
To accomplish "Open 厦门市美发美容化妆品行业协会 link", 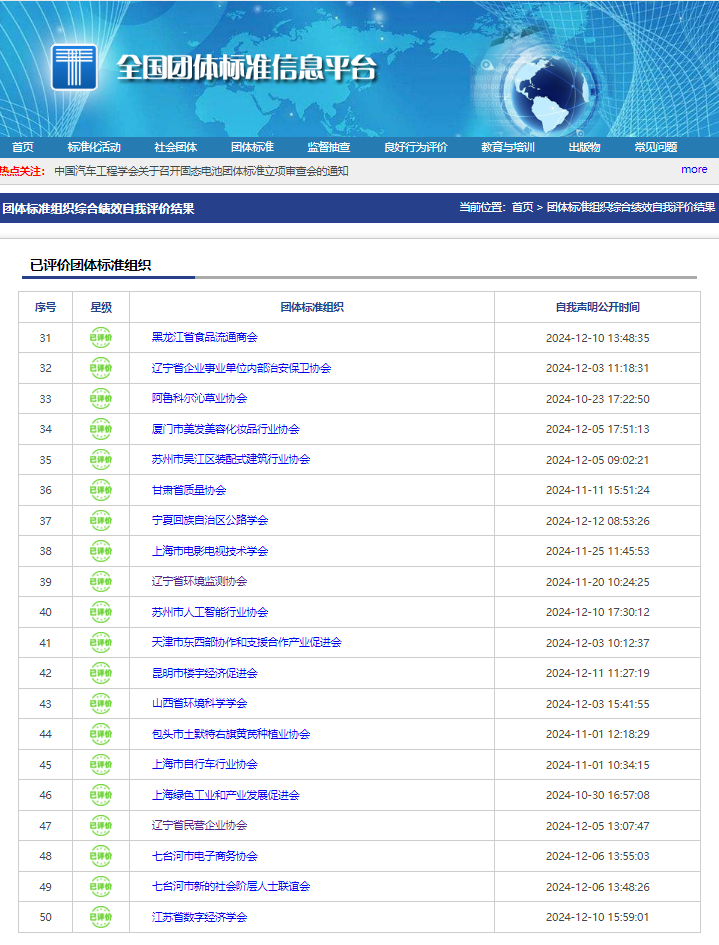I will click(x=225, y=429).
